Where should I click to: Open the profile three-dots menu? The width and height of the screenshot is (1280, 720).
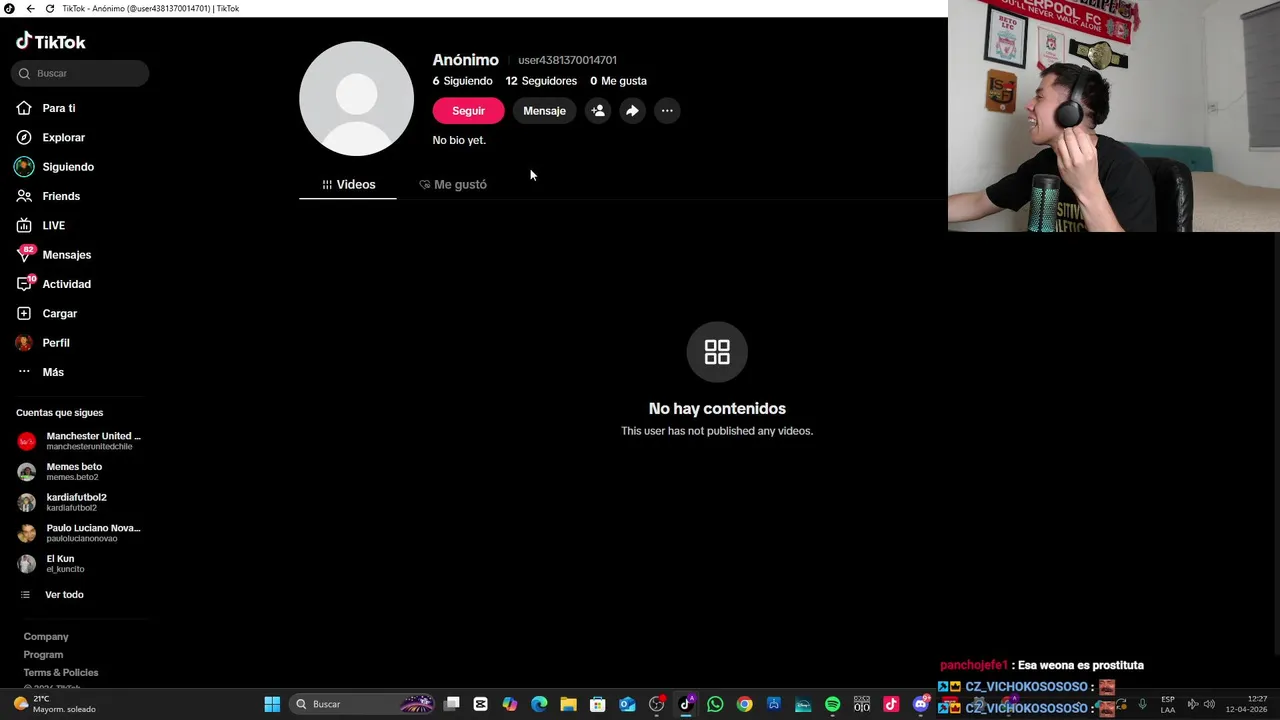(x=667, y=111)
